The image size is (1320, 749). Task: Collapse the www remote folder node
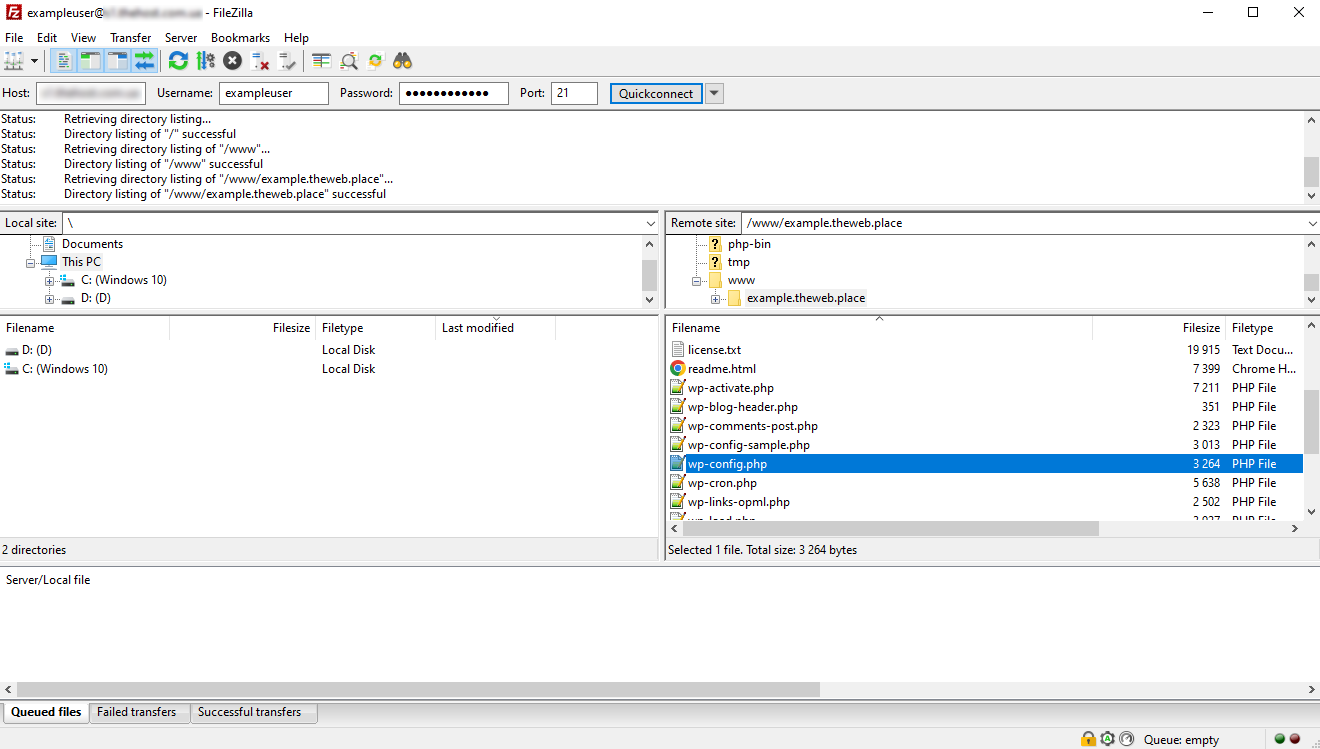point(697,281)
